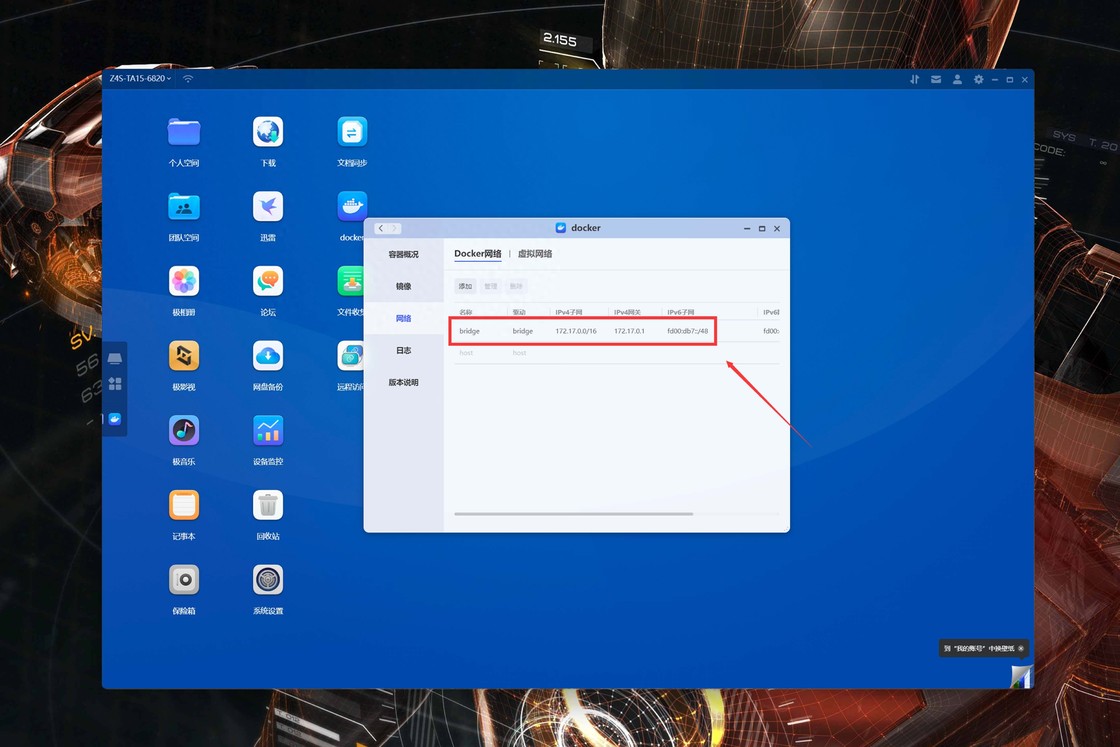Screen dimensions: 1120x747
Task: Click the 添加 add network button
Action: coord(465,286)
